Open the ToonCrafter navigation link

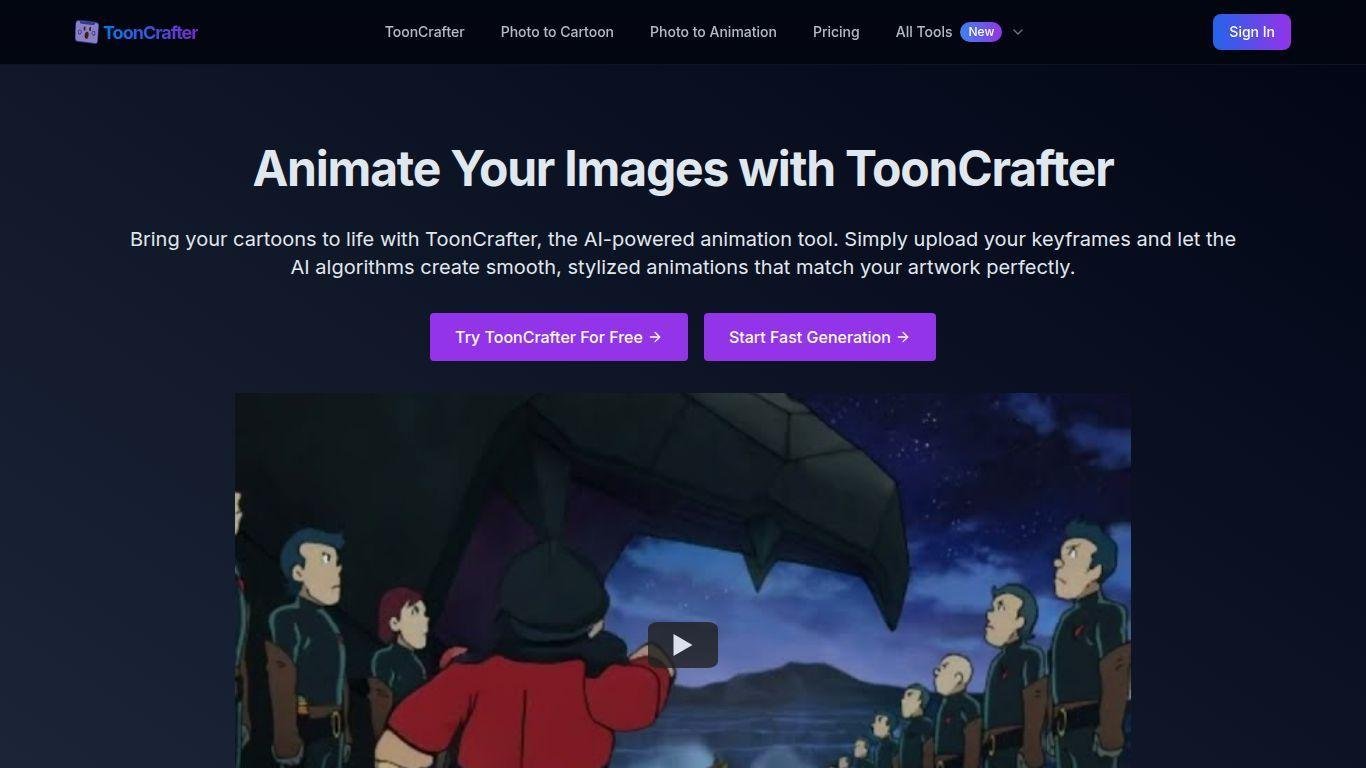coord(424,32)
